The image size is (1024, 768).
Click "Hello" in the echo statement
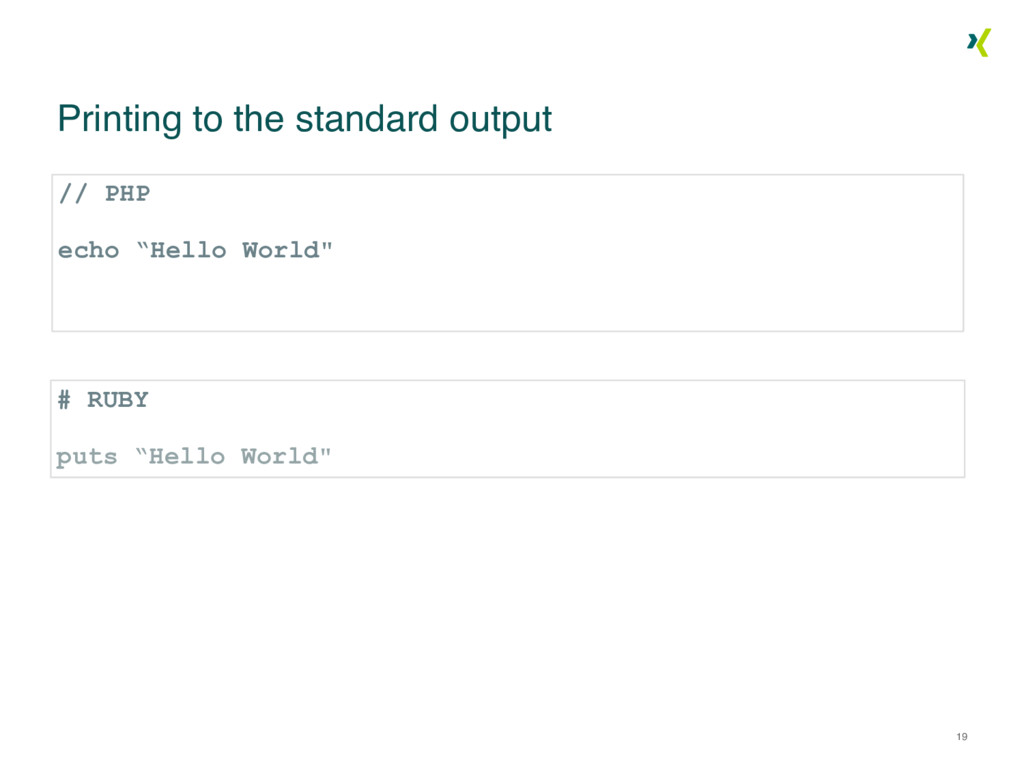click(188, 250)
